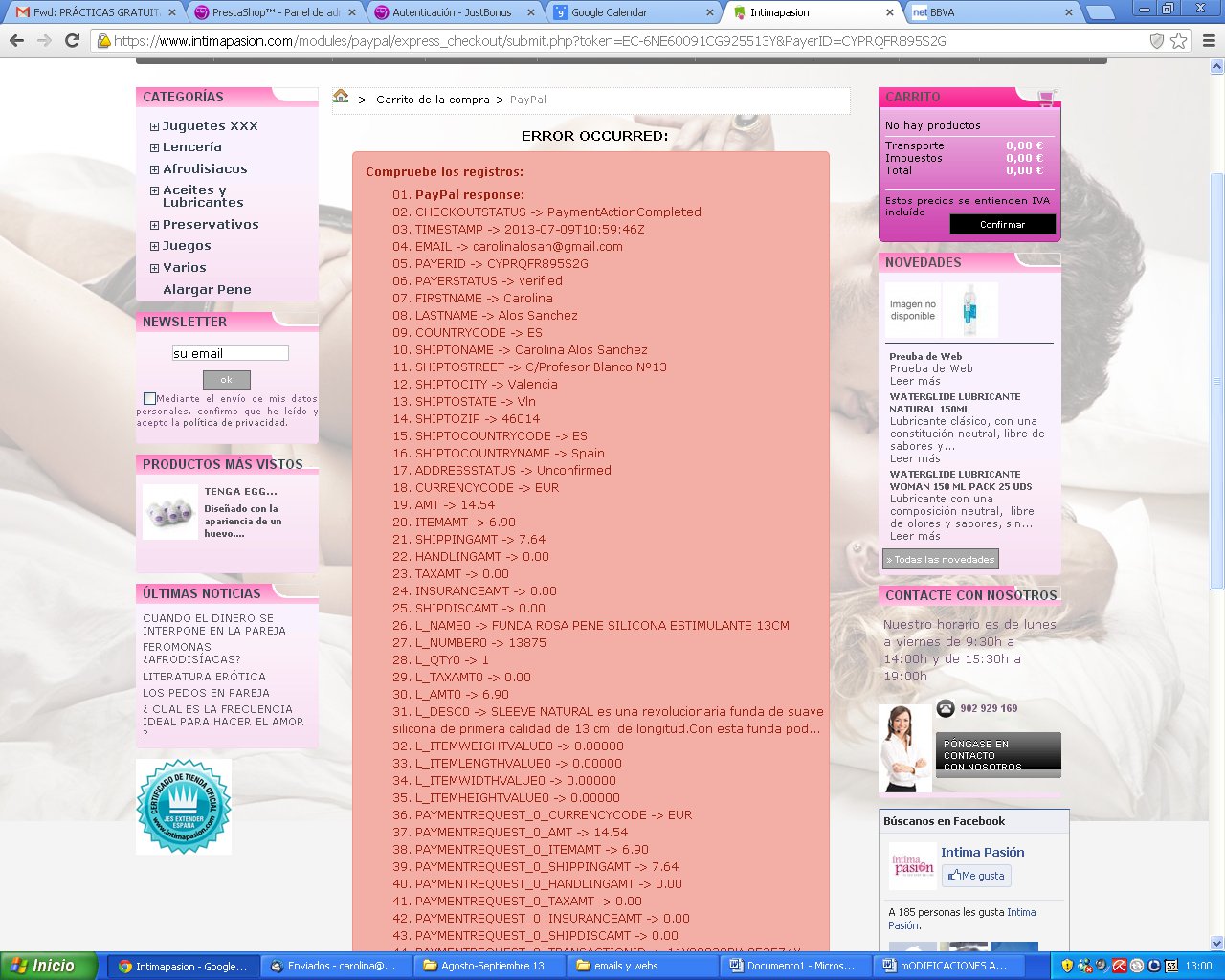Expand the Lencería category
This screenshot has width=1225, height=980.
154,147
